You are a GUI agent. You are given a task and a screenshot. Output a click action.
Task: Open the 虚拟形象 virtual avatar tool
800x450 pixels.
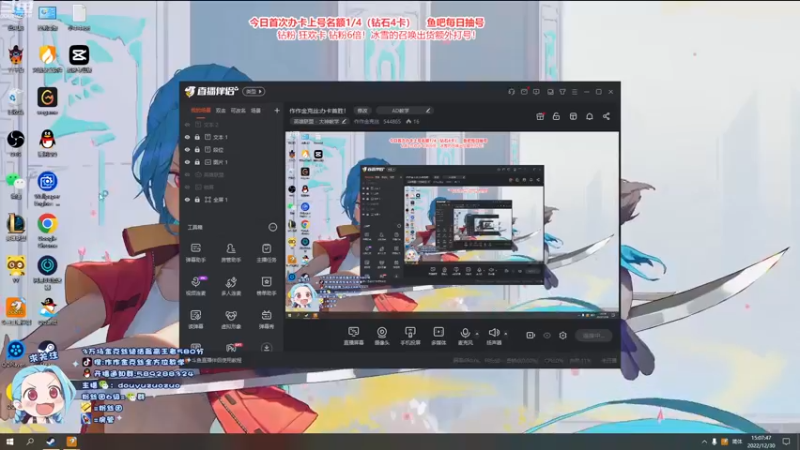[x=231, y=319]
